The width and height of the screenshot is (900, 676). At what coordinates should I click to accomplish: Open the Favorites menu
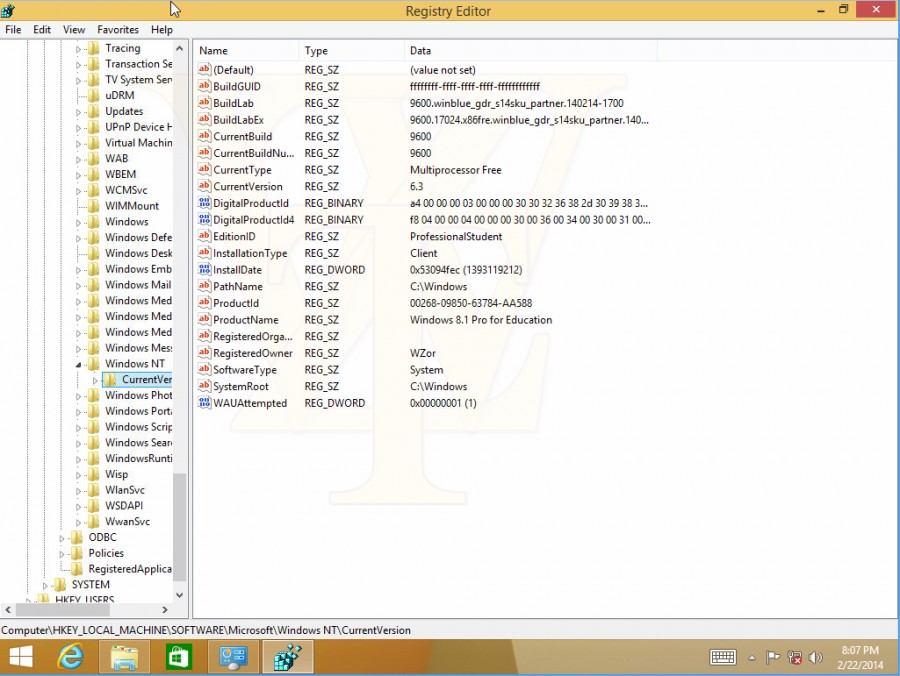(118, 30)
